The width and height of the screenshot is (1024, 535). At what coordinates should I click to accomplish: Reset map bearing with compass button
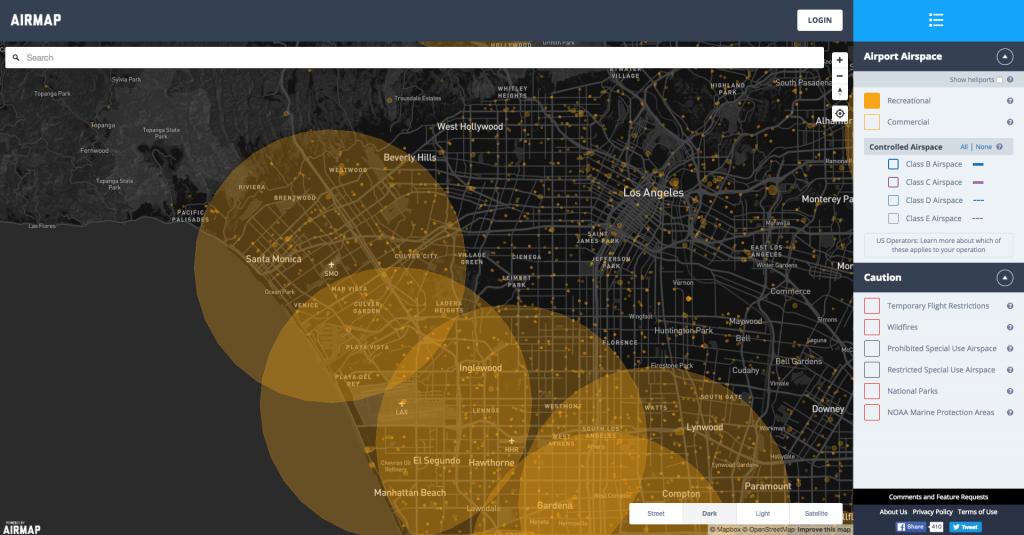click(x=840, y=92)
